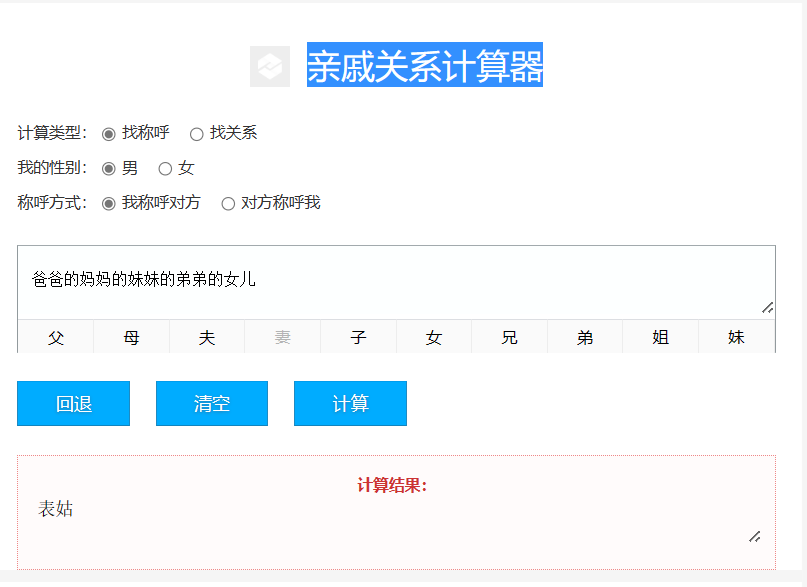This screenshot has height=587, width=807.
Task: Select the 对方称呼我 addressing mode
Action: pos(228,202)
